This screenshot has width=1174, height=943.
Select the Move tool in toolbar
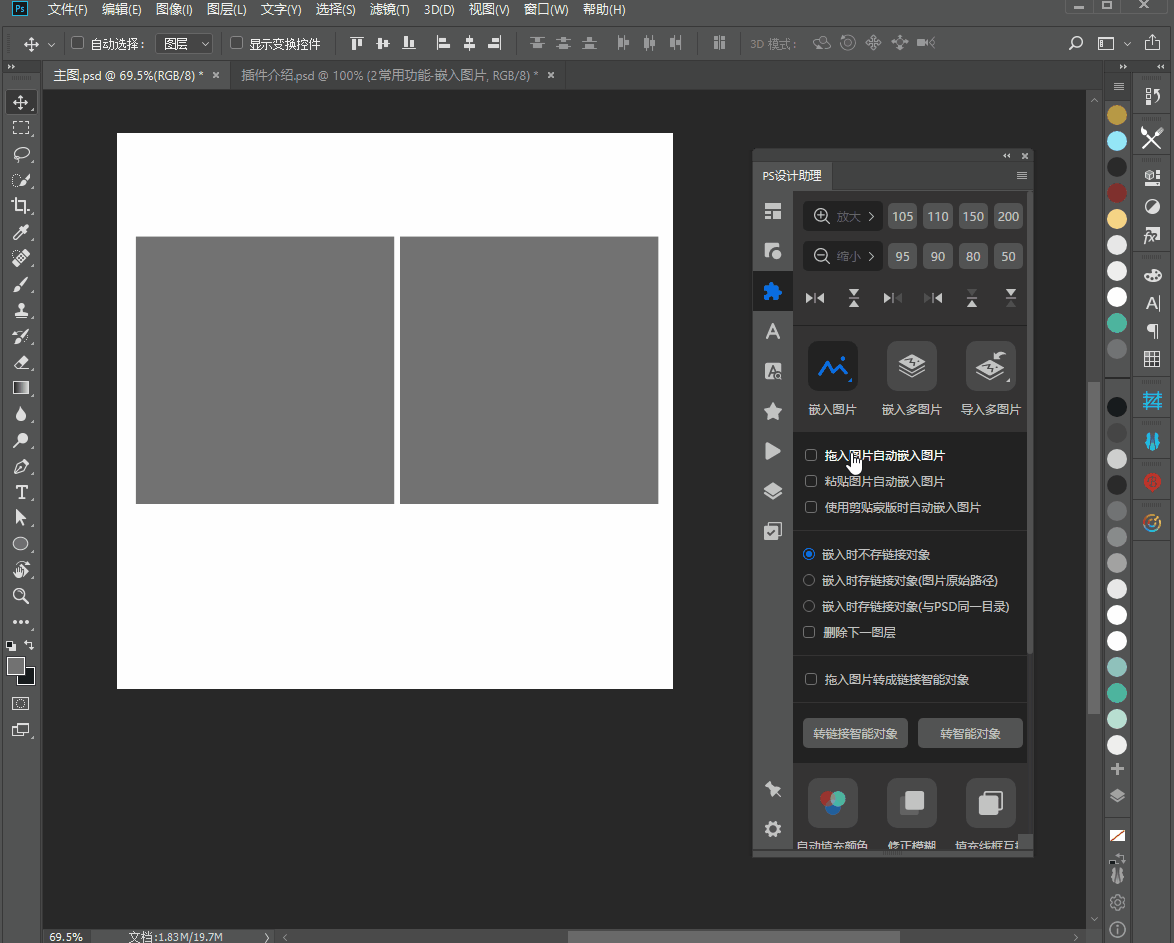21,102
